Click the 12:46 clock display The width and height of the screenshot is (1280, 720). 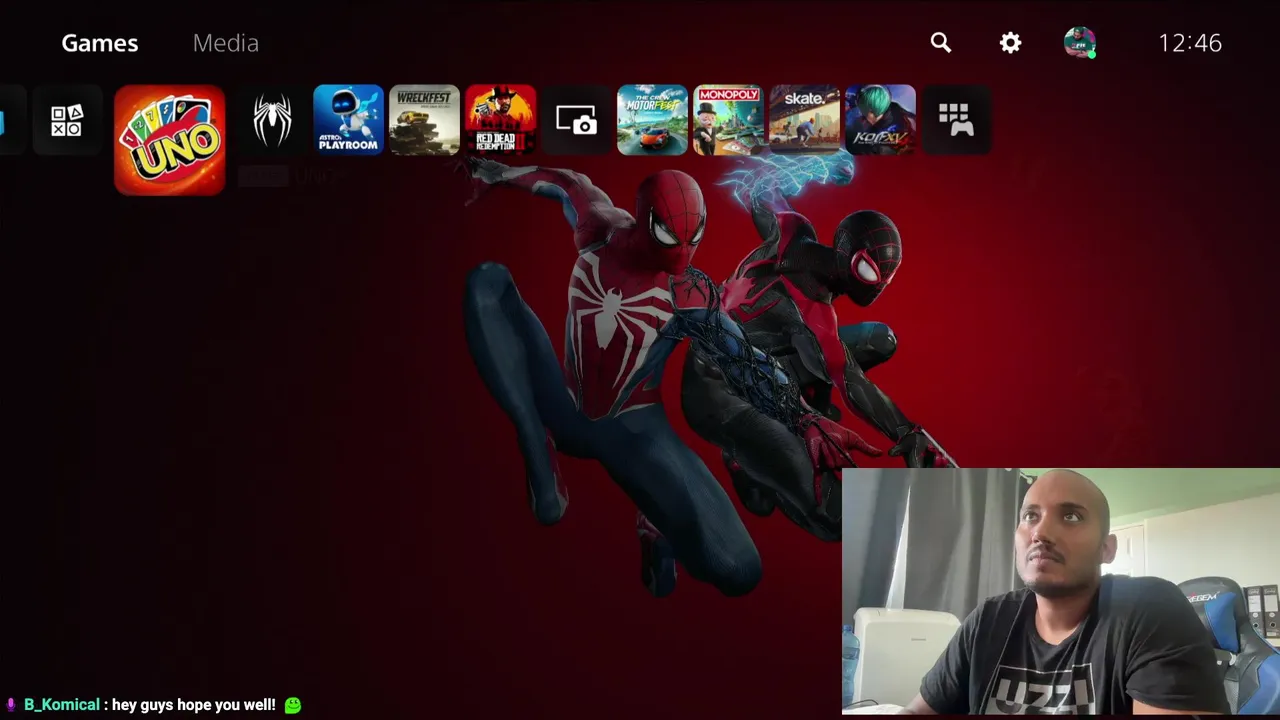click(1190, 43)
